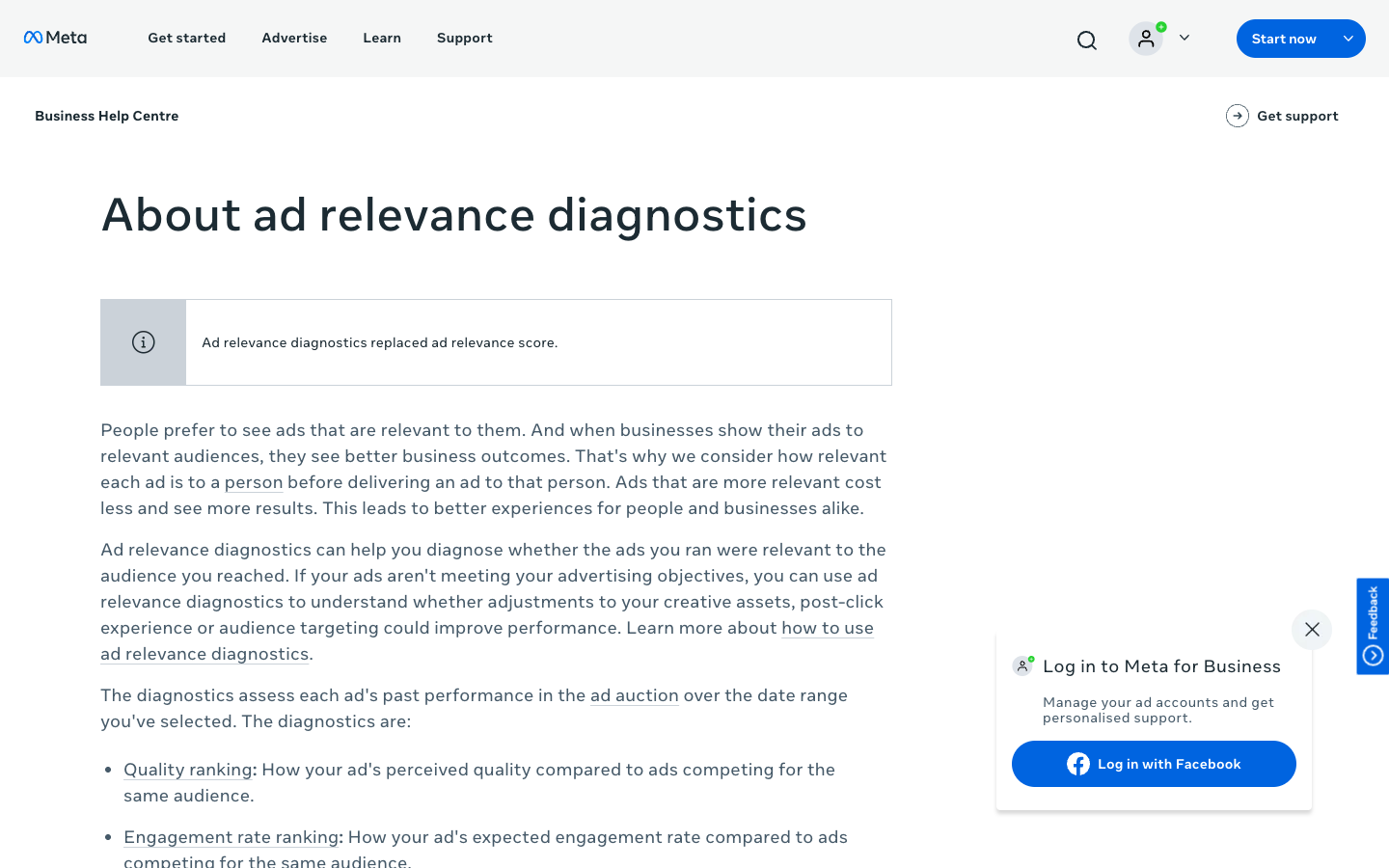Click the small avatar icon in login card
1389x868 pixels.
pos(1022,665)
